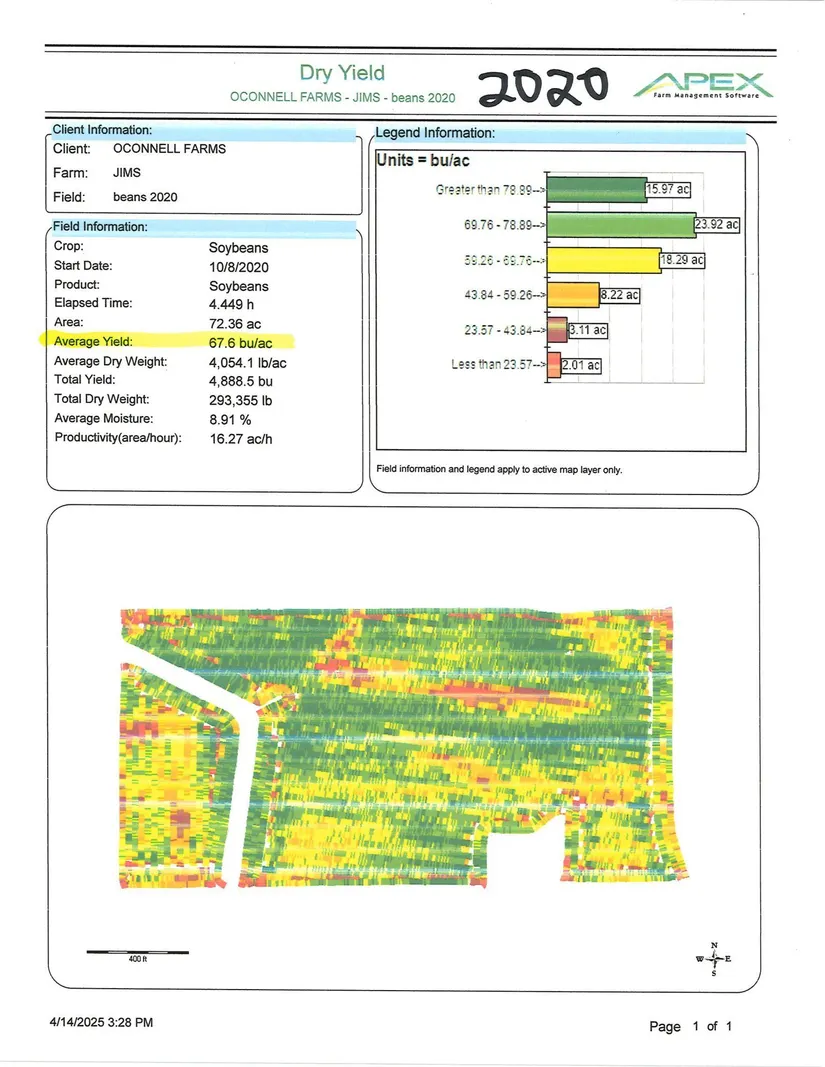This screenshot has width=825, height=1067.
Task: Click the handwritten 2020 annotation
Action: (x=543, y=87)
